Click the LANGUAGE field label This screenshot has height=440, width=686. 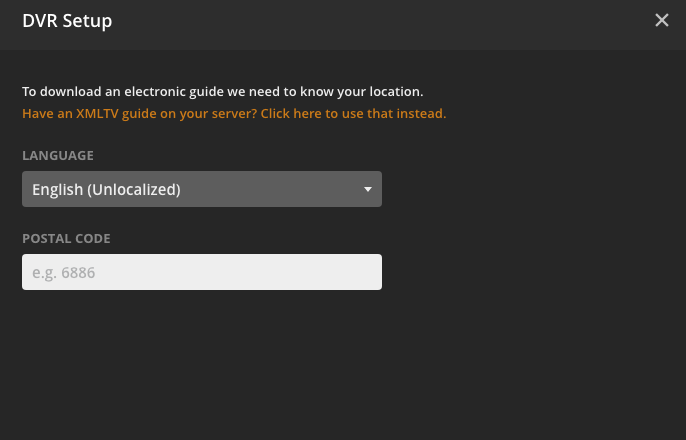coord(58,156)
